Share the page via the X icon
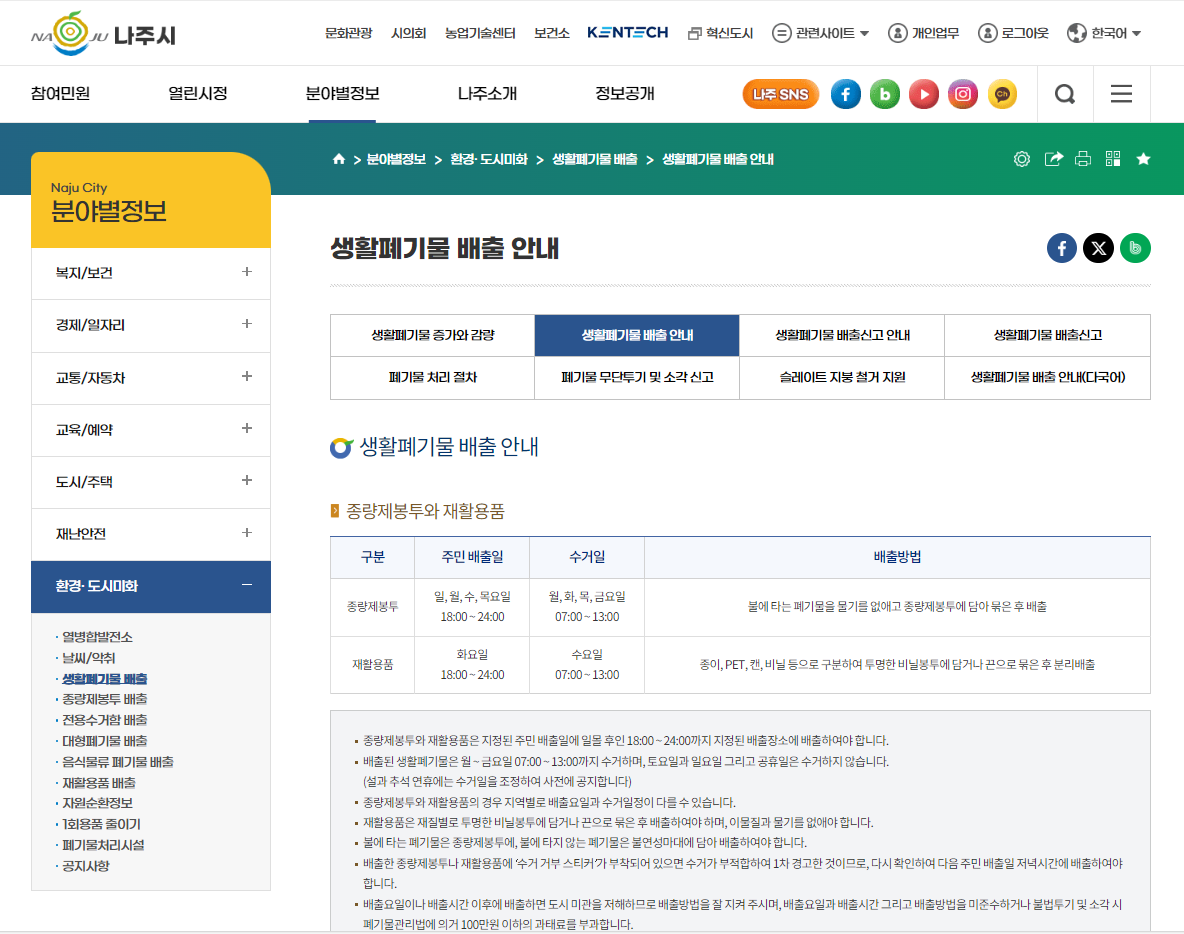The height and width of the screenshot is (934, 1184). 1098,248
